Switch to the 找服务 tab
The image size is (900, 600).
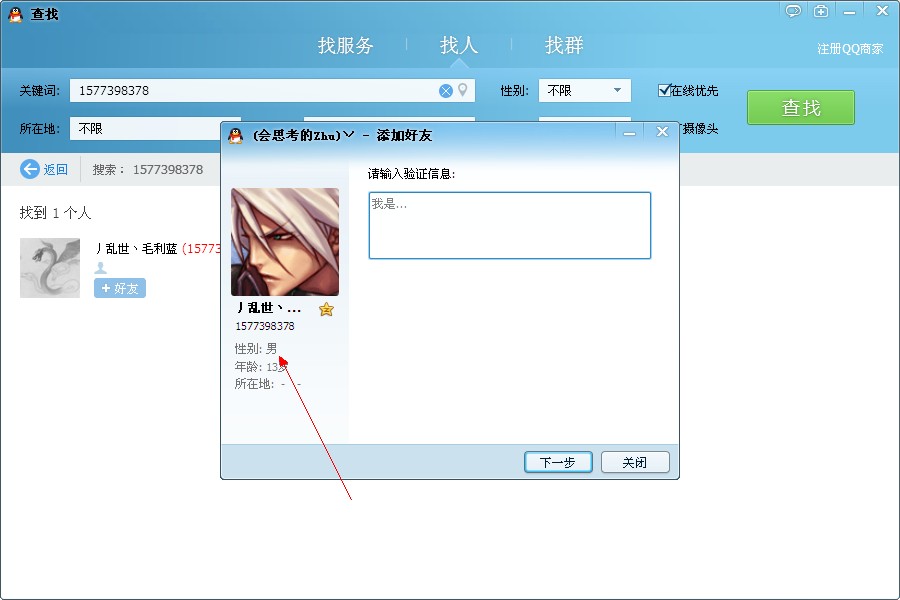tap(346, 46)
